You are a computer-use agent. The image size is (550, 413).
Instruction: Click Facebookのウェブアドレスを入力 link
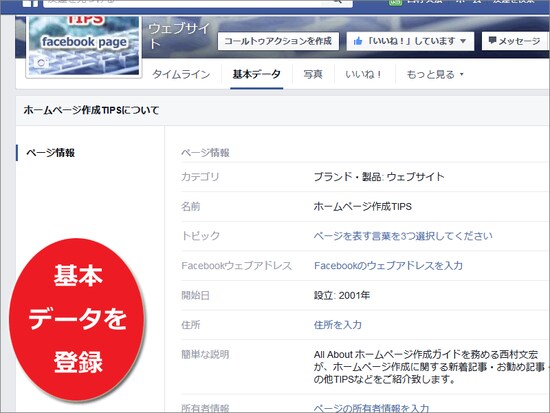tap(388, 266)
